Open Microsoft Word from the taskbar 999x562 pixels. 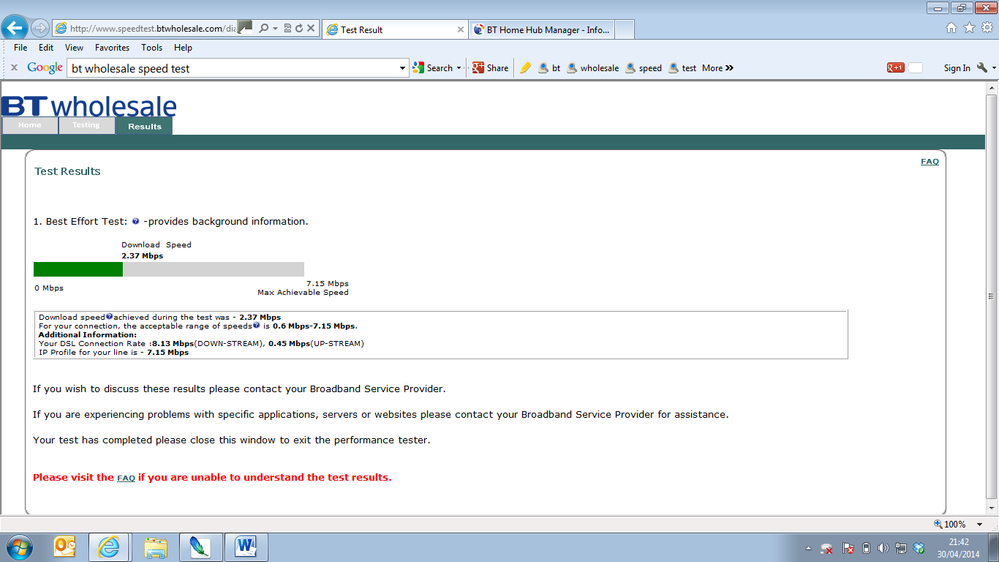click(246, 547)
